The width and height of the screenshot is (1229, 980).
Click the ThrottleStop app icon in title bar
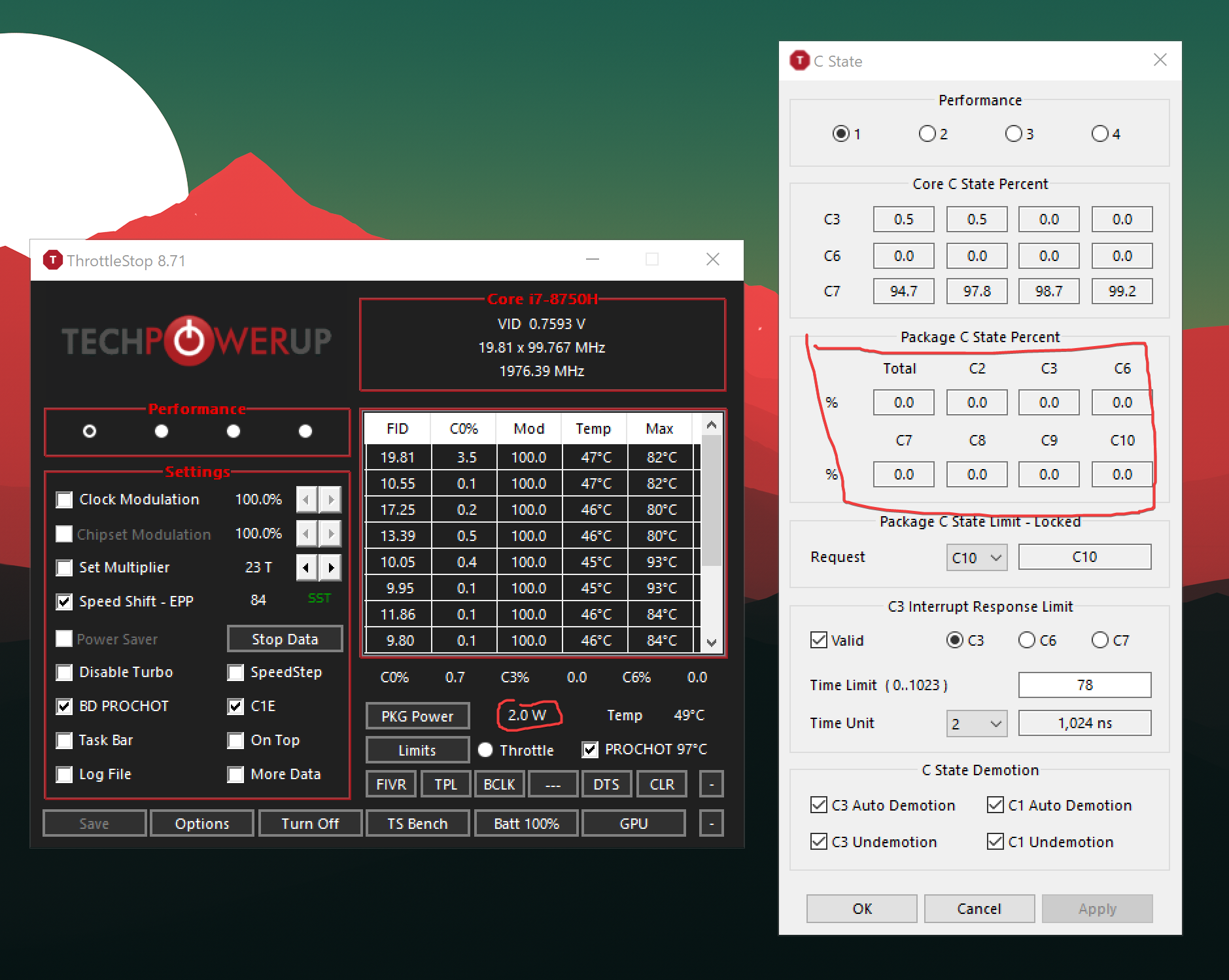pos(52,260)
